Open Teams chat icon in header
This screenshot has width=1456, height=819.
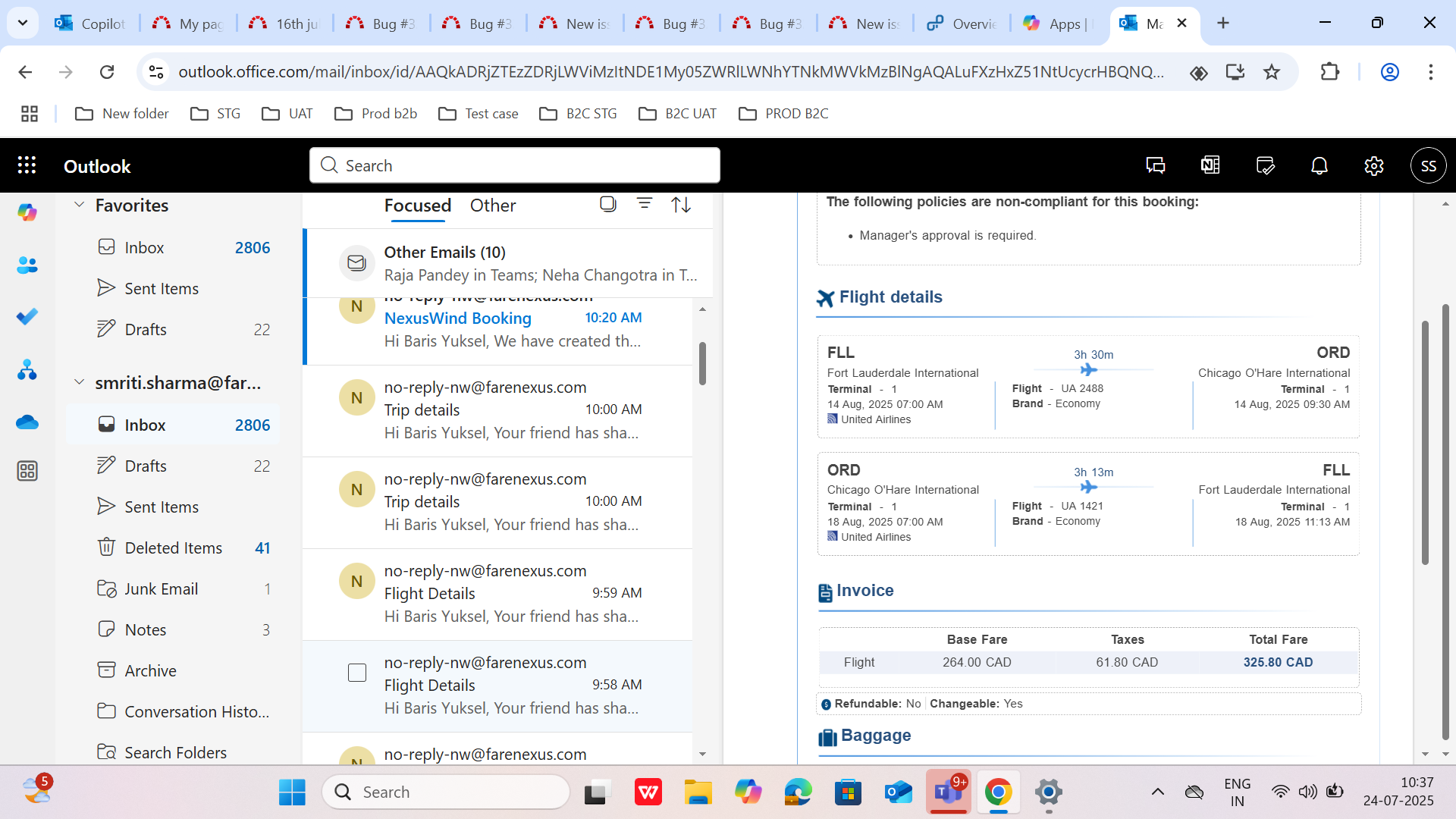point(1156,165)
